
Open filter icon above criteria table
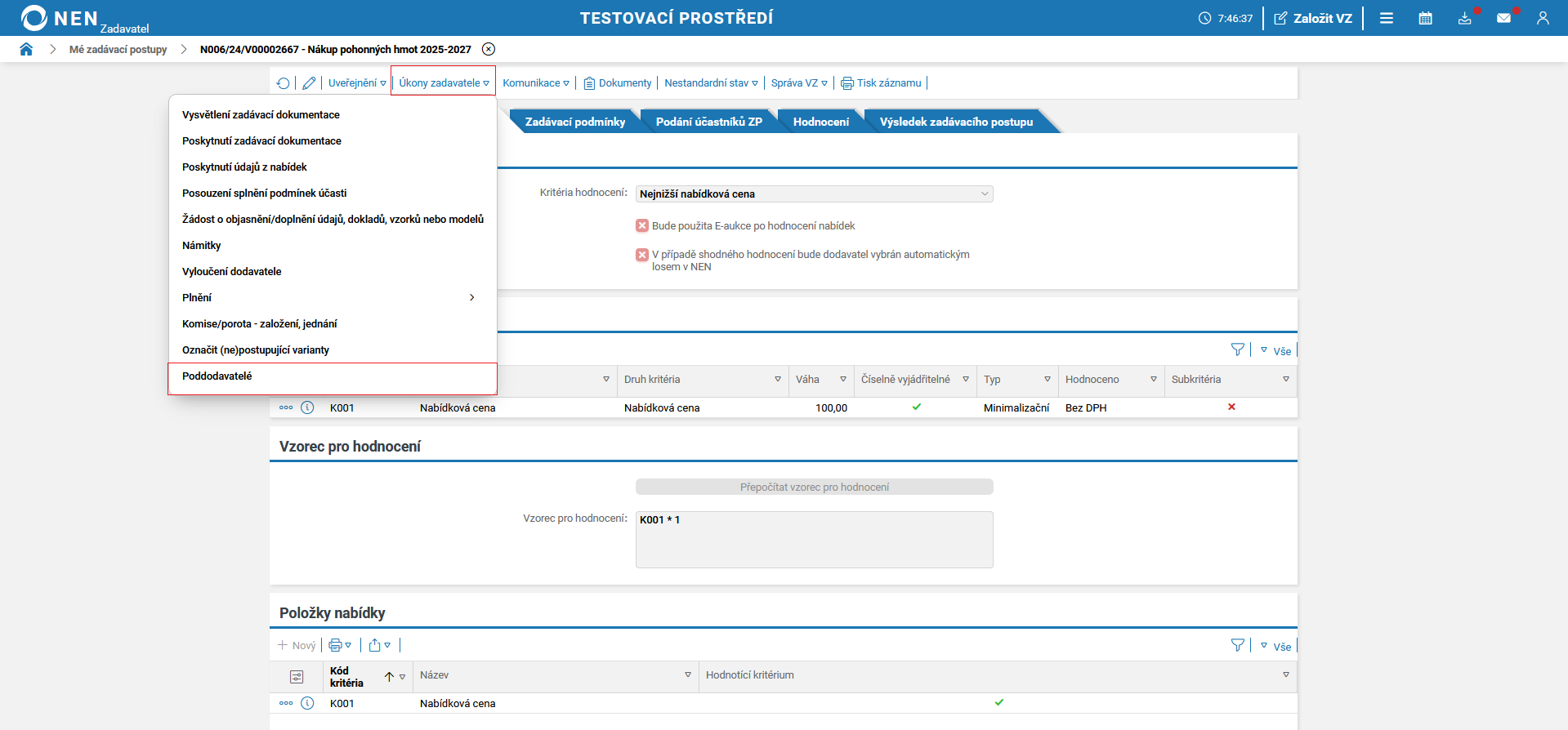pyautogui.click(x=1238, y=350)
